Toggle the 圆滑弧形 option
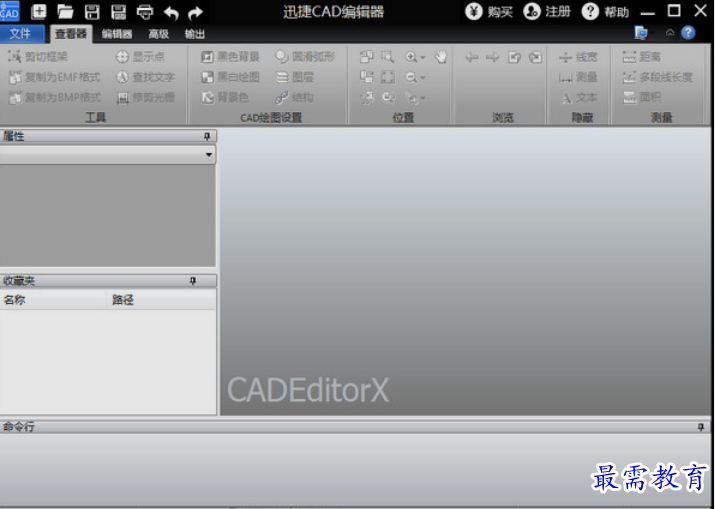Screen dimensions: 715x509 coord(305,57)
